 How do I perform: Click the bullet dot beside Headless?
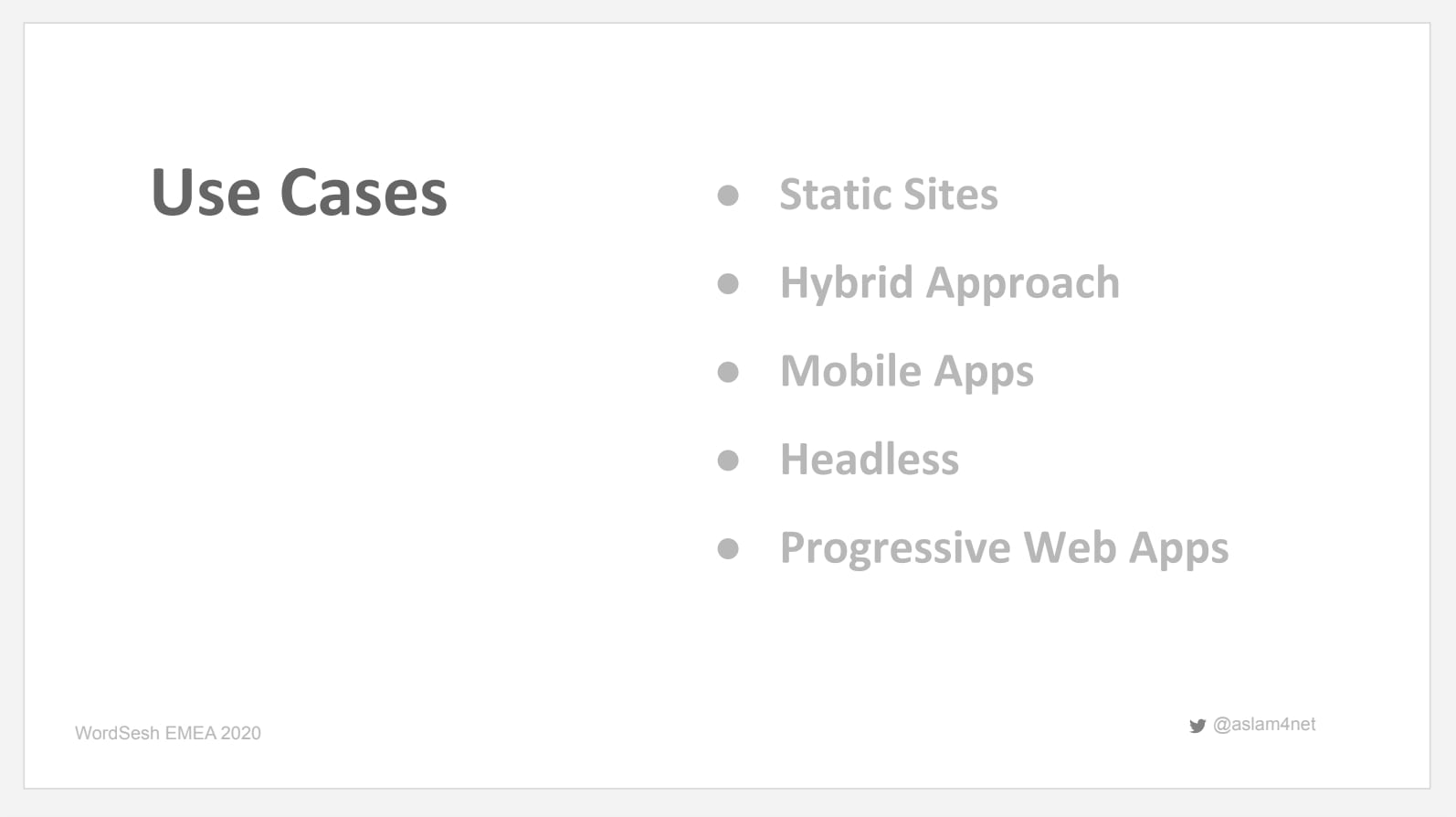click(728, 460)
